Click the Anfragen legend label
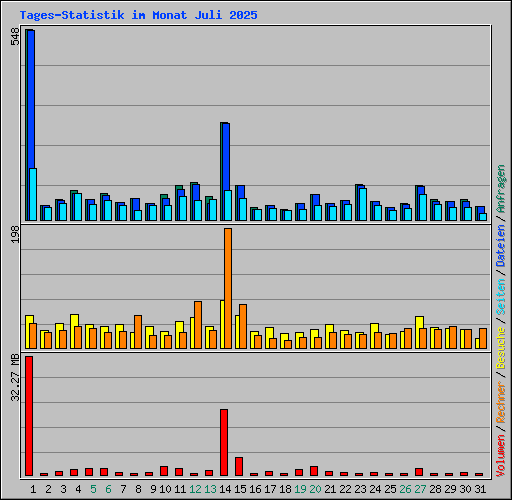512x500 pixels. [x=501, y=189]
